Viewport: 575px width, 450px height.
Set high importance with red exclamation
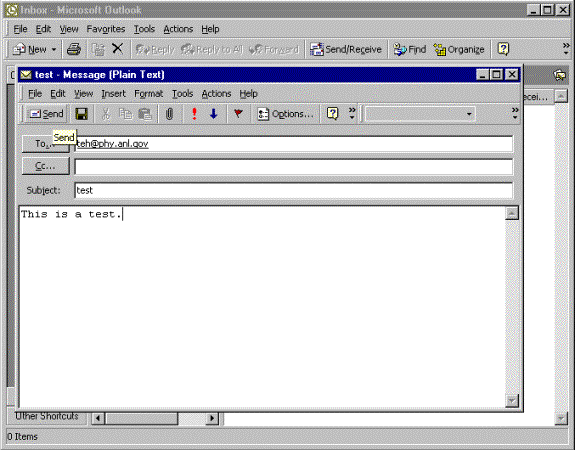coord(194,114)
